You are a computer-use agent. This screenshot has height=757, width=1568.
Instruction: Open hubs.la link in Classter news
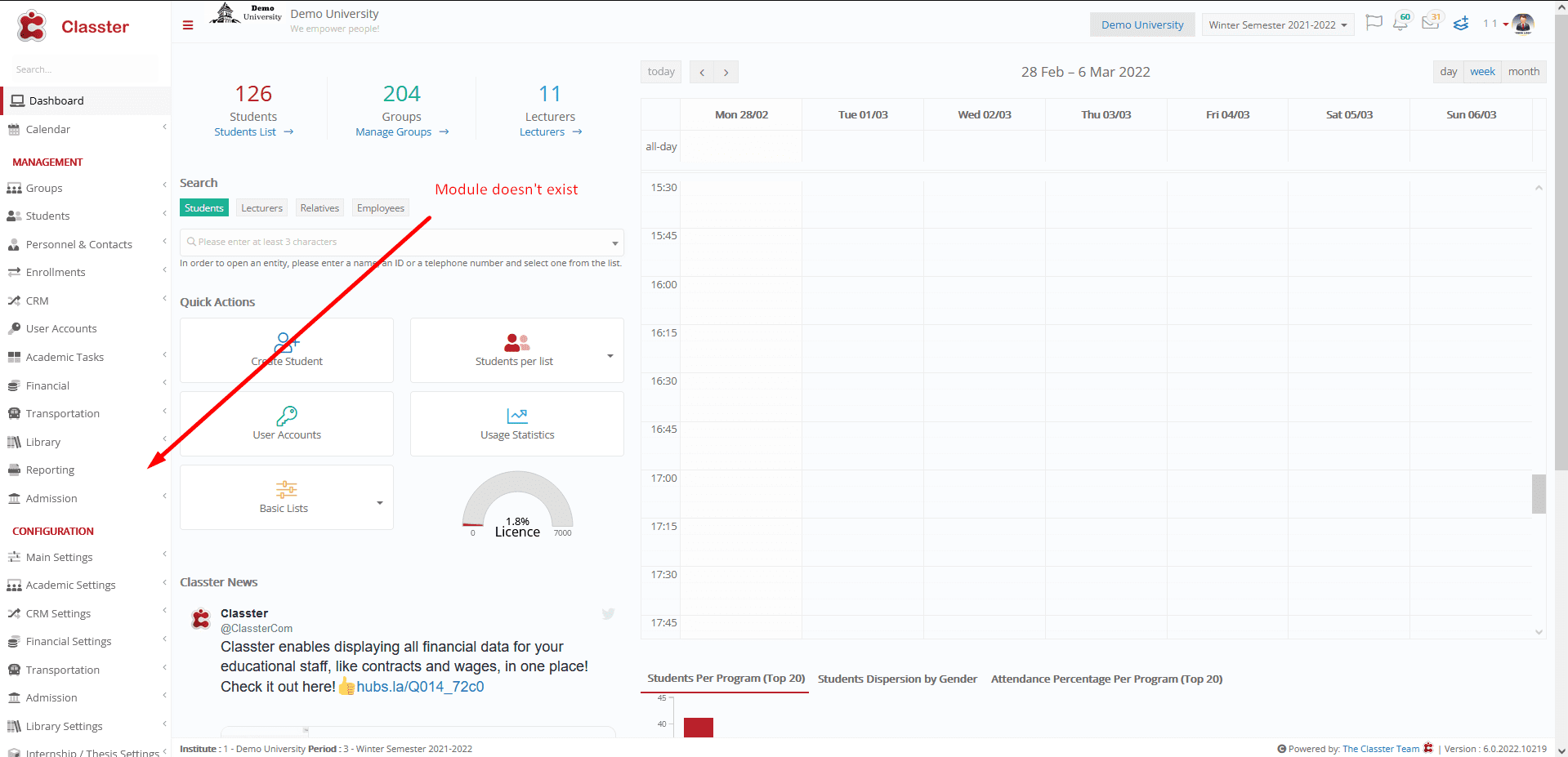click(x=420, y=687)
